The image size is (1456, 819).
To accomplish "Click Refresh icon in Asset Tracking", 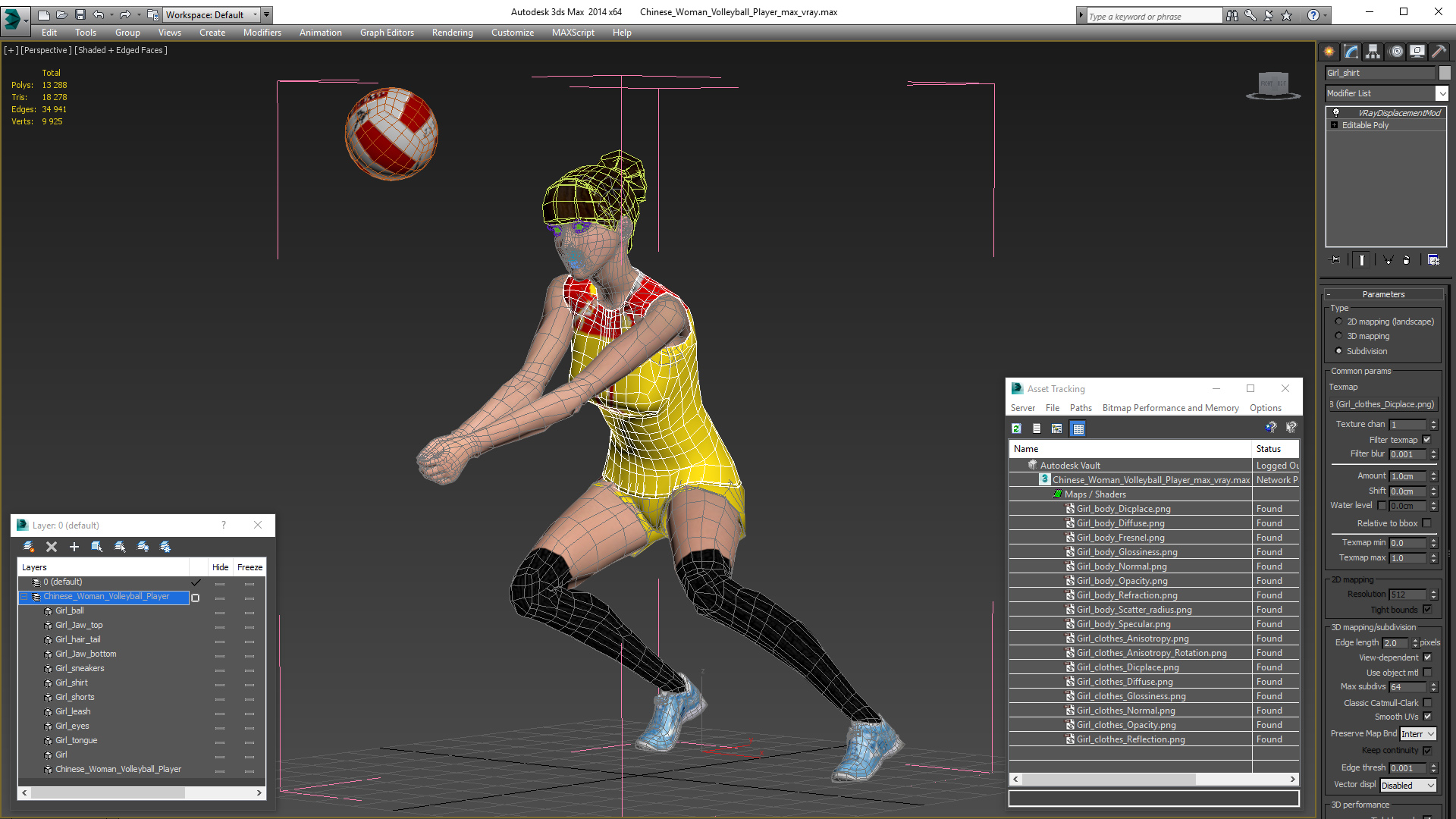I will click(1017, 428).
